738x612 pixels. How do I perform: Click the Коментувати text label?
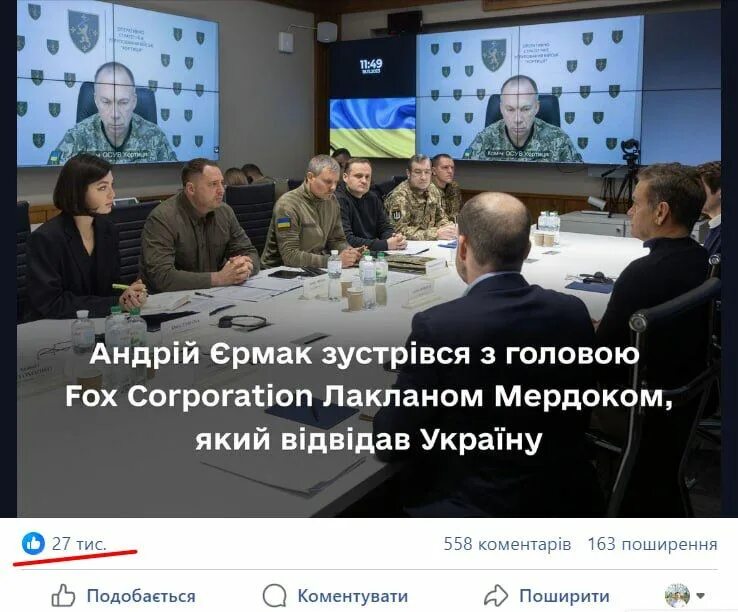click(x=353, y=596)
